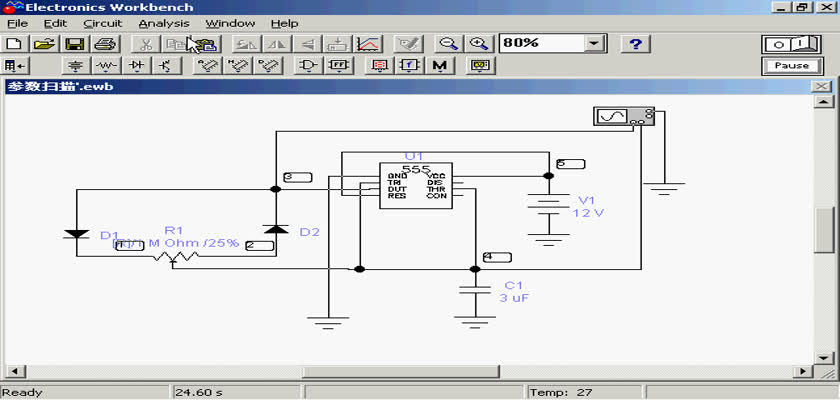This screenshot has height=400, width=840.
Task: Pause the running simulation
Action: pos(792,66)
